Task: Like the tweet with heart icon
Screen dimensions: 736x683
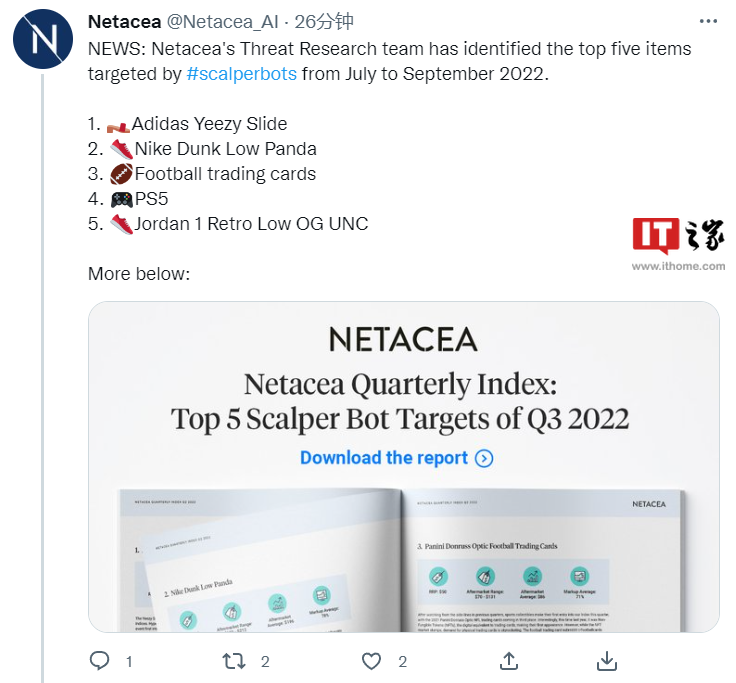Action: (x=371, y=661)
